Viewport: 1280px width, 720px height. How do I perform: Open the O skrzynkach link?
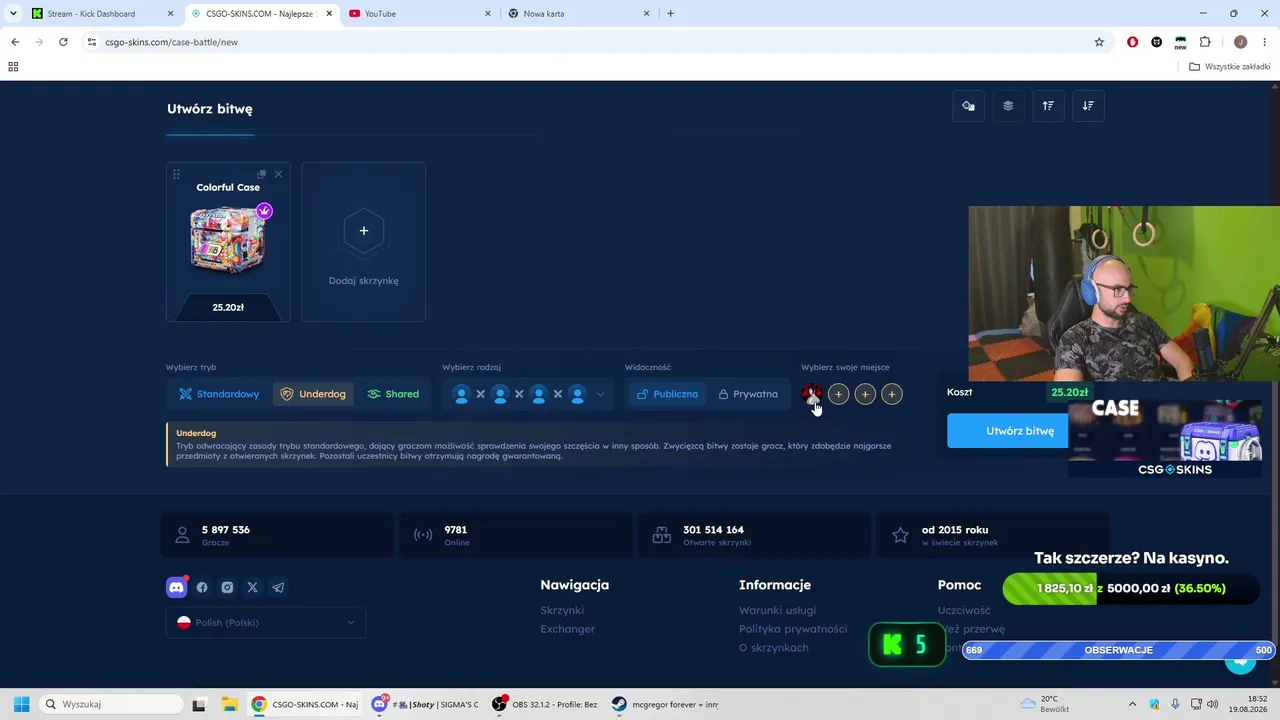click(x=774, y=648)
